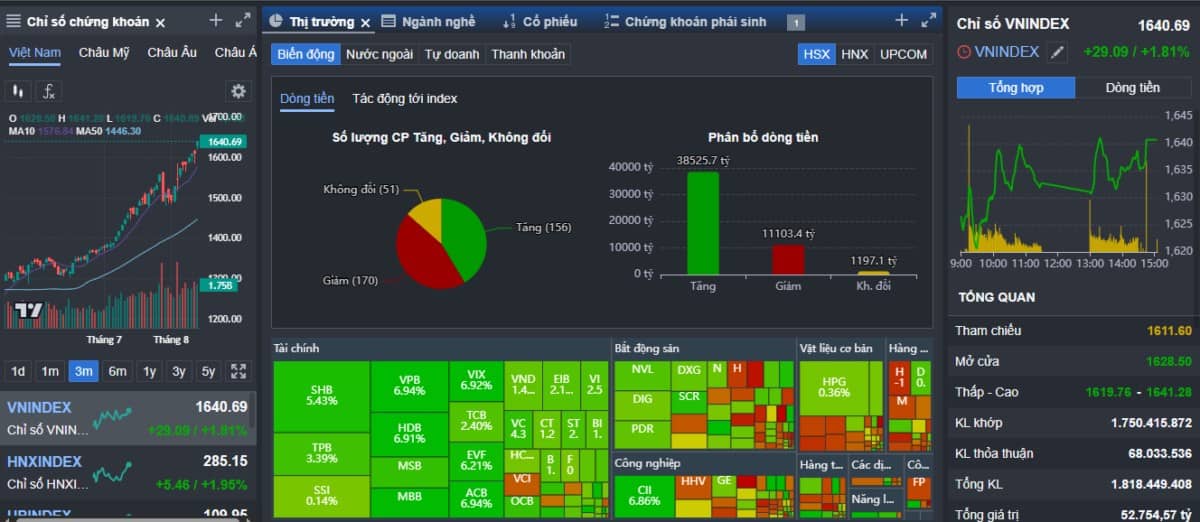
Task: Click the HNXINDEX sparkline in the index list
Action: click(113, 470)
